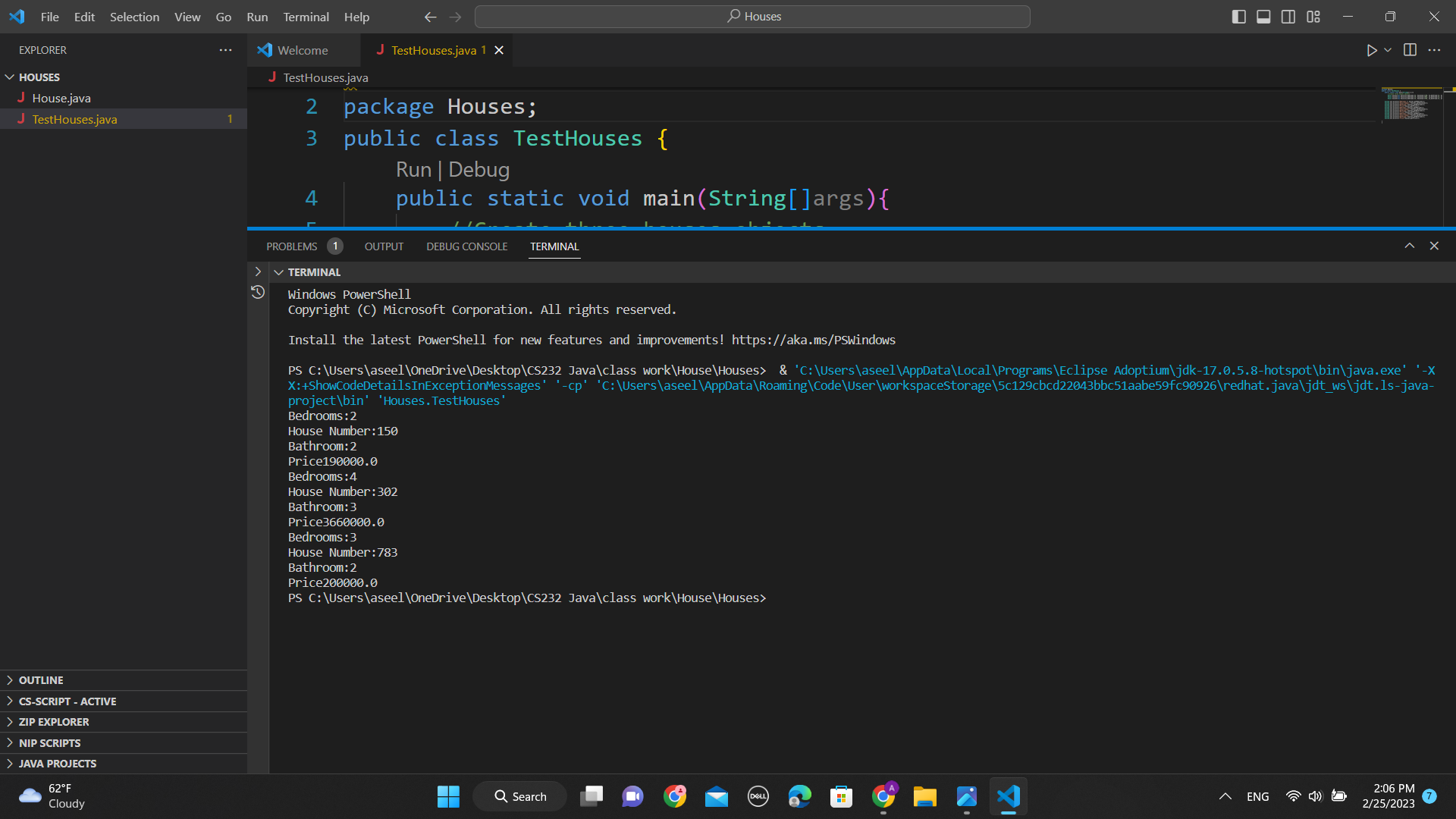Expand the ZIP EXPLORER section
The height and width of the screenshot is (819, 1456).
[54, 722]
